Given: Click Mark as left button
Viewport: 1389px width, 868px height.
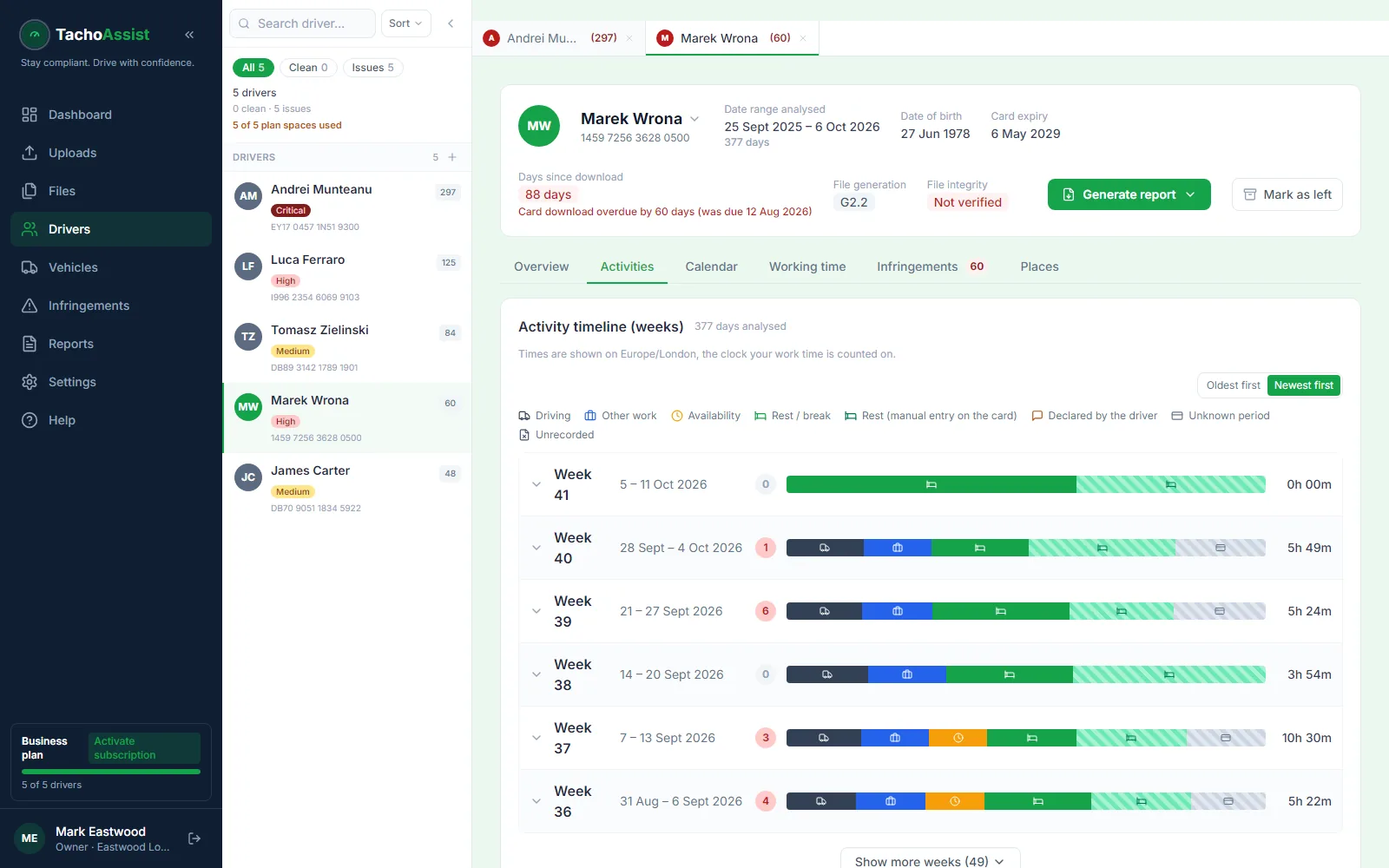Looking at the screenshot, I should [x=1287, y=194].
